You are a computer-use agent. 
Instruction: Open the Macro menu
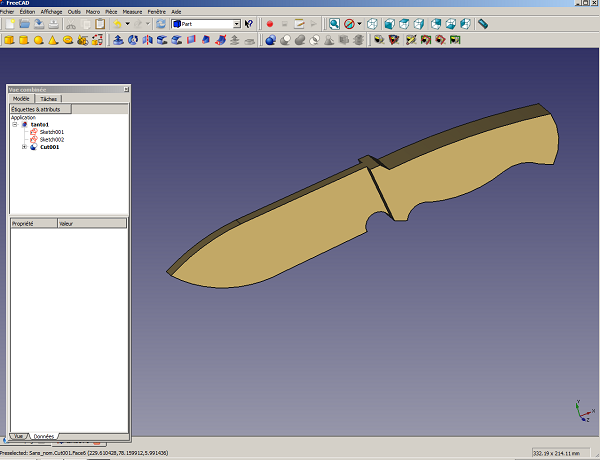(93, 12)
